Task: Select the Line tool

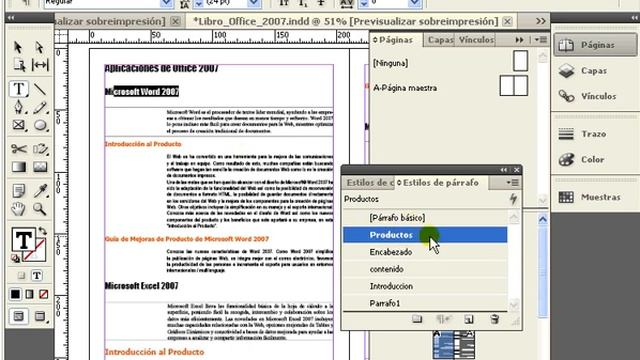Action: click(x=40, y=89)
